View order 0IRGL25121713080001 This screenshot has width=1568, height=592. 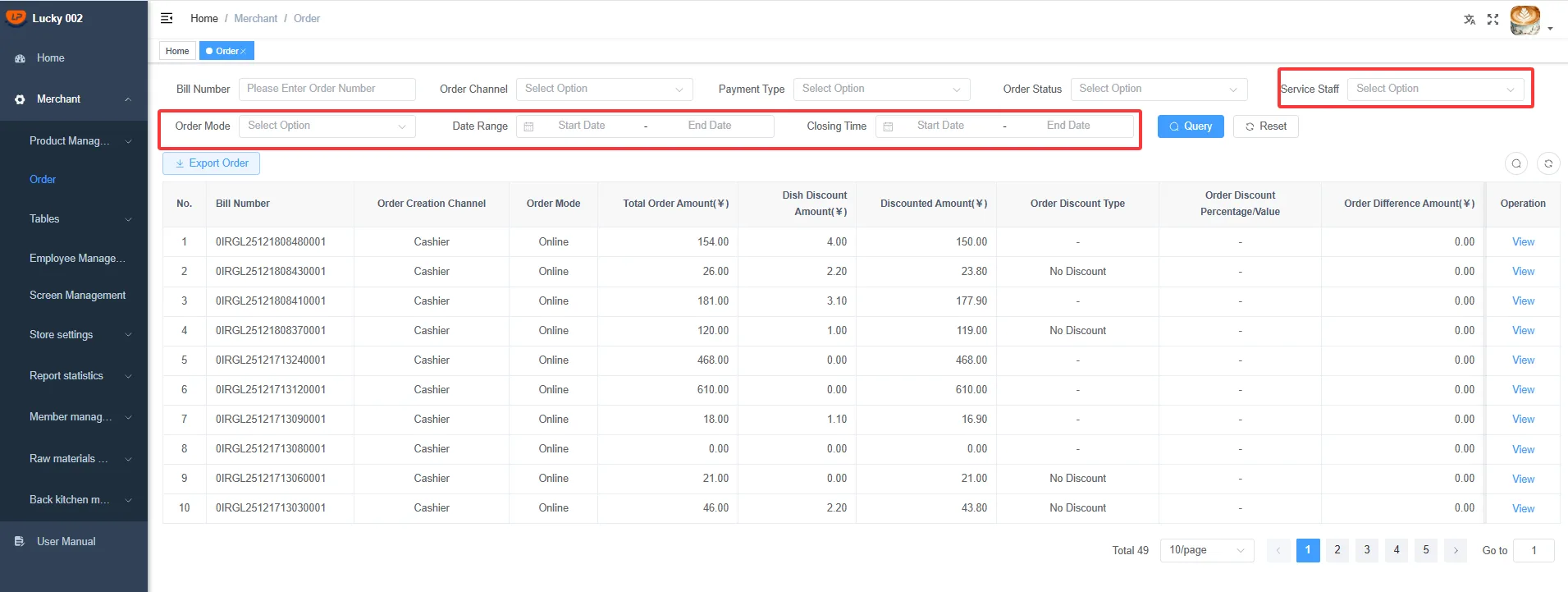(x=1523, y=449)
